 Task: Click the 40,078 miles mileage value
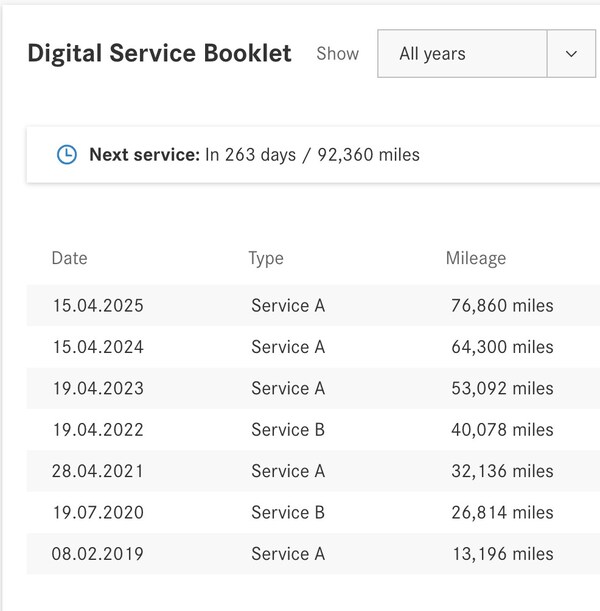[502, 430]
